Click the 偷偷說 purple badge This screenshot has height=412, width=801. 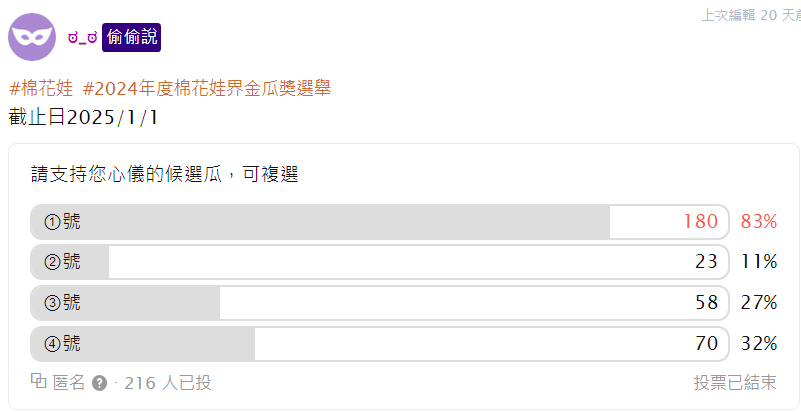click(x=131, y=37)
